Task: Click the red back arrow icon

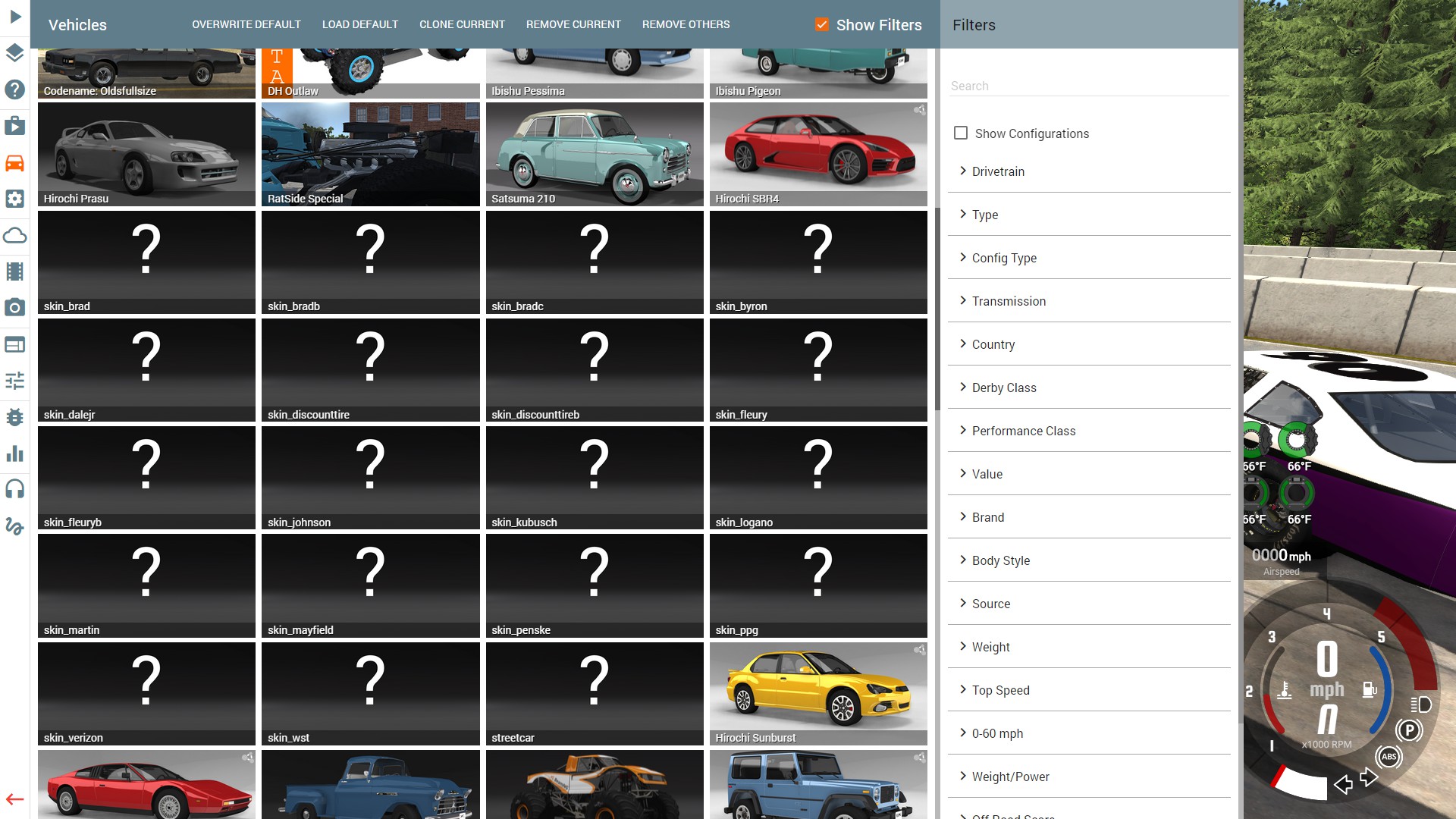Action: click(14, 799)
